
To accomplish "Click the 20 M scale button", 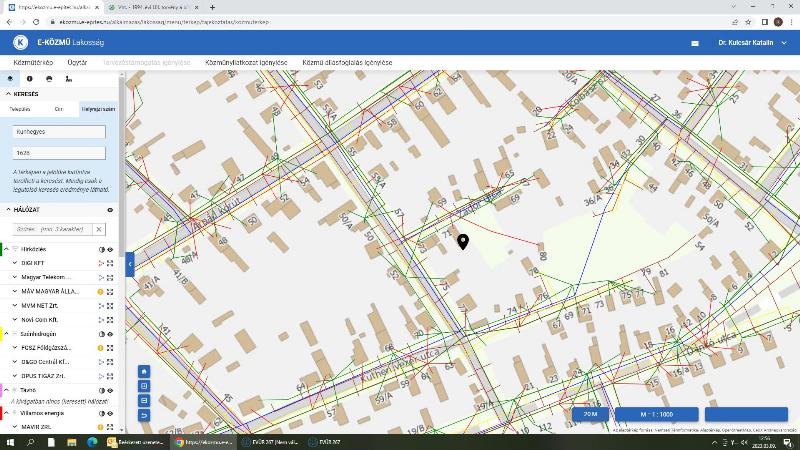I will tap(590, 414).
